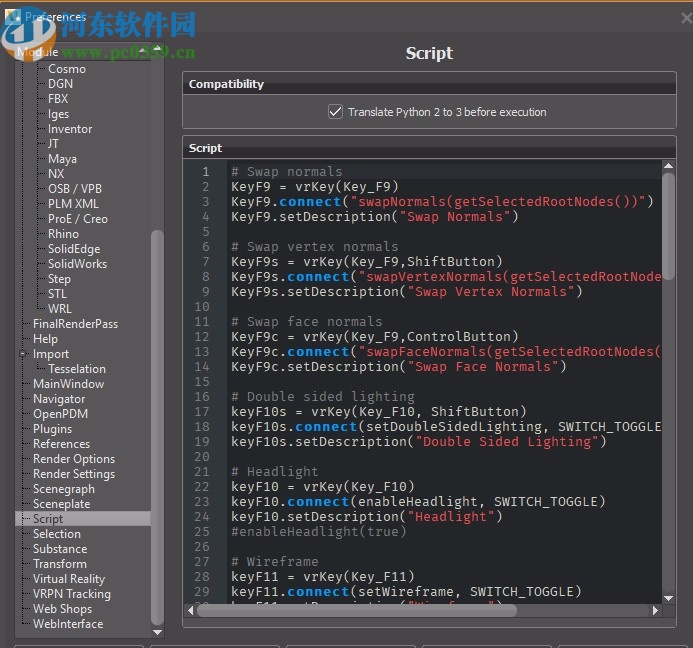Image resolution: width=693 pixels, height=648 pixels.
Task: Select the Tesselation sub-item under Import
Action: coord(76,369)
